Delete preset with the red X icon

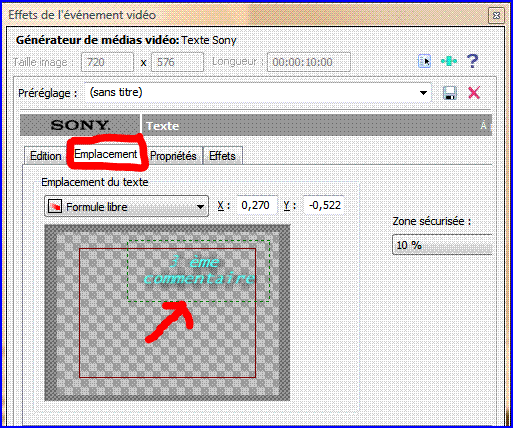pos(474,93)
